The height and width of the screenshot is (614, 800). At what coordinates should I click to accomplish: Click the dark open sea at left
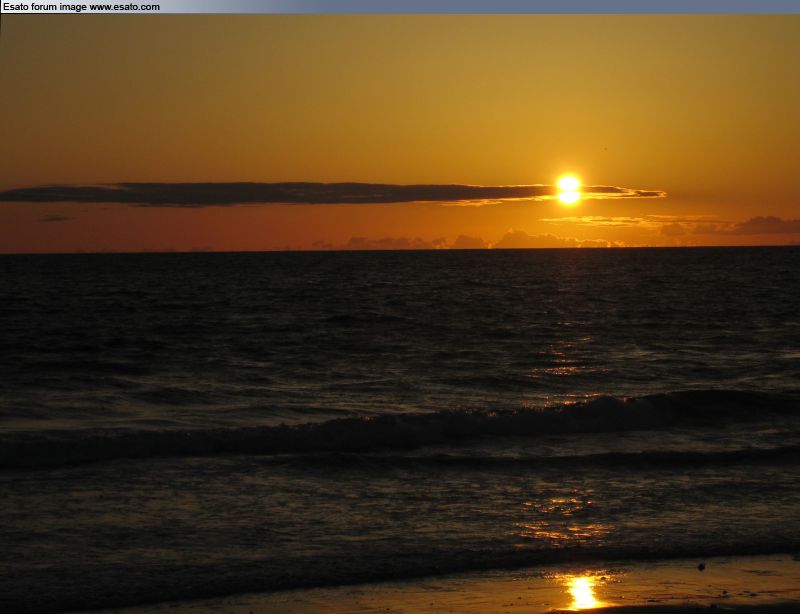(150, 330)
